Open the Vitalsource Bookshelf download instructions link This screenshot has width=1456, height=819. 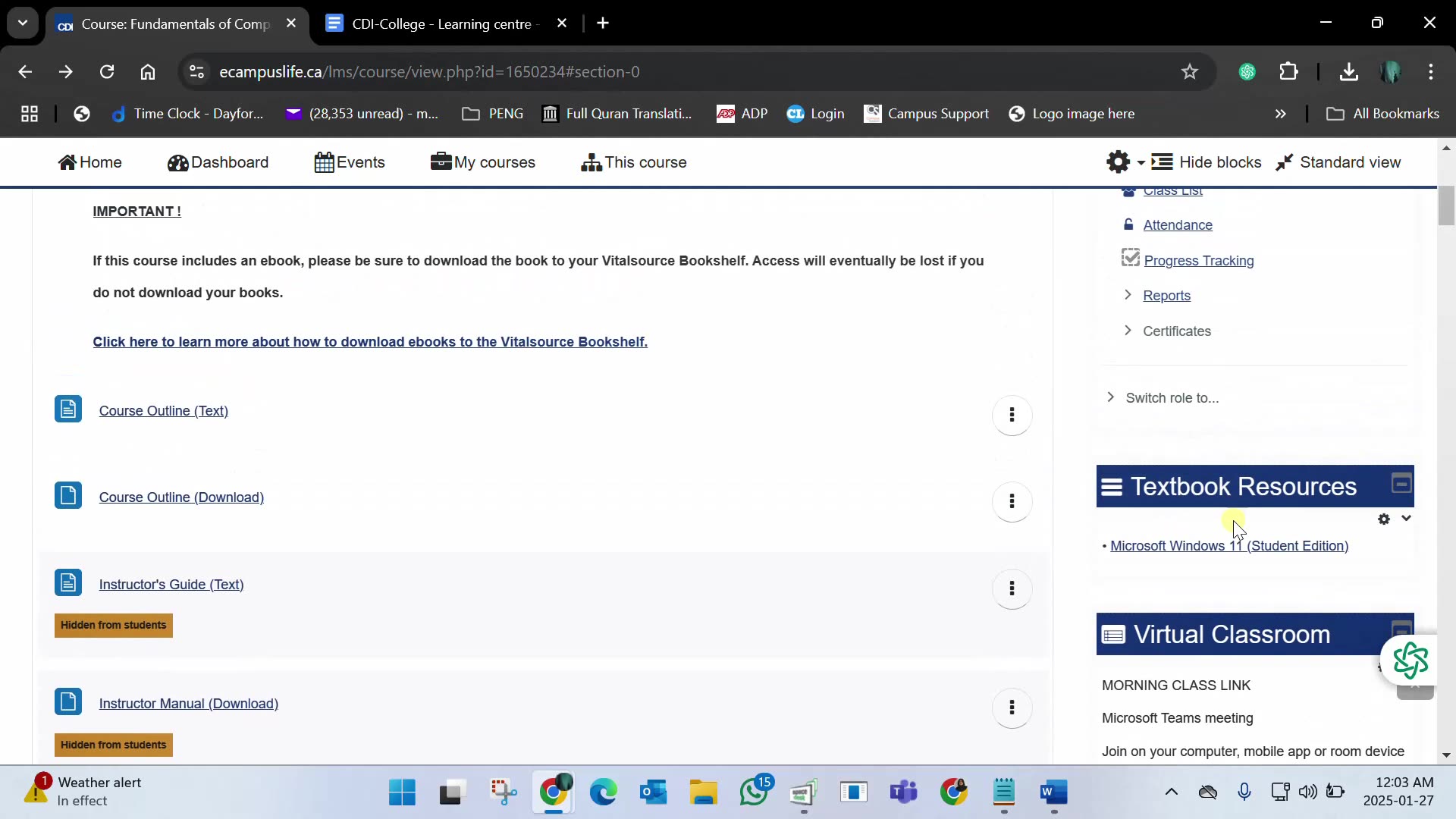pos(370,342)
